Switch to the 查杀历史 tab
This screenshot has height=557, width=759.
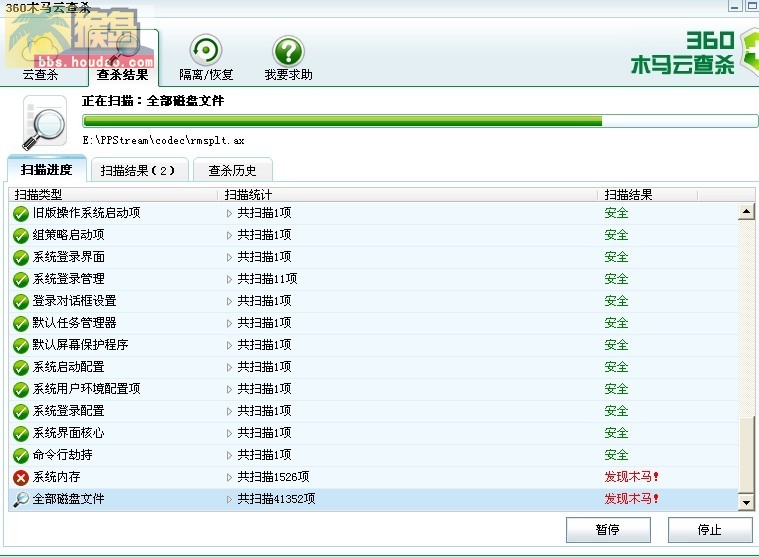tap(232, 170)
